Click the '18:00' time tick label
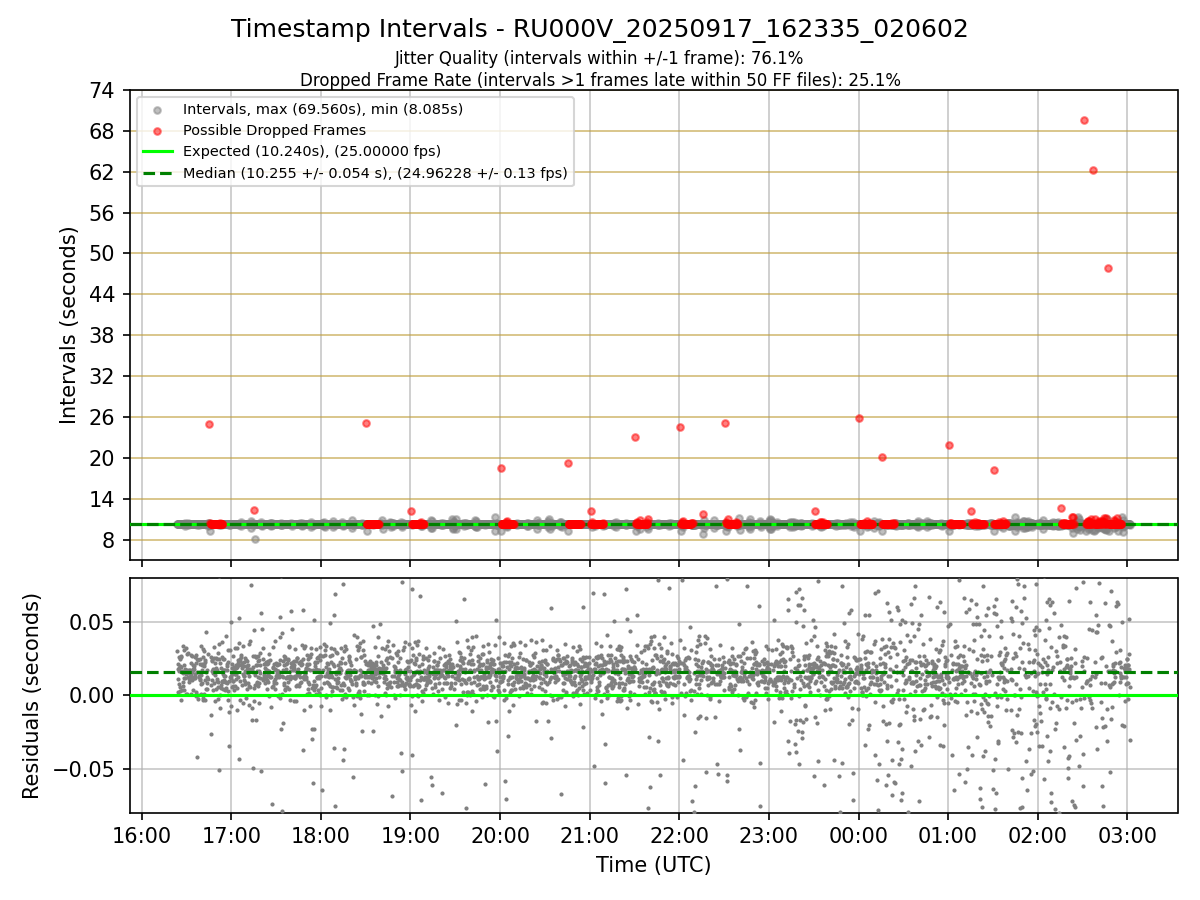The height and width of the screenshot is (900, 1200). tap(321, 835)
